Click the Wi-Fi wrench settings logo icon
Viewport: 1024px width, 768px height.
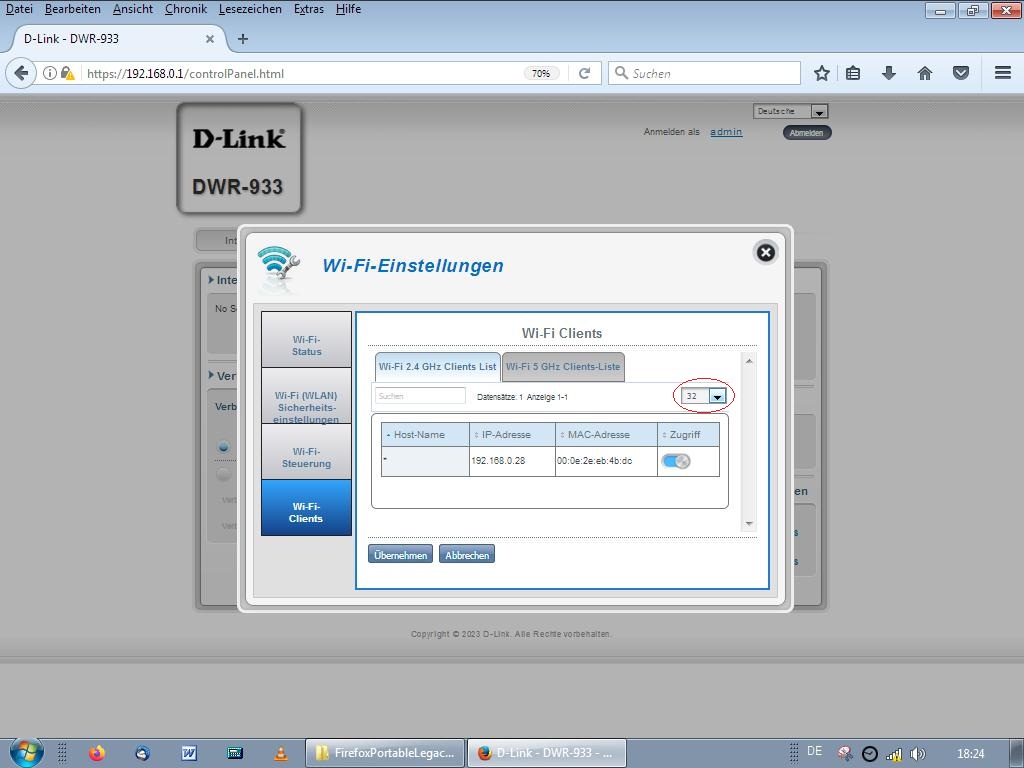click(x=279, y=264)
